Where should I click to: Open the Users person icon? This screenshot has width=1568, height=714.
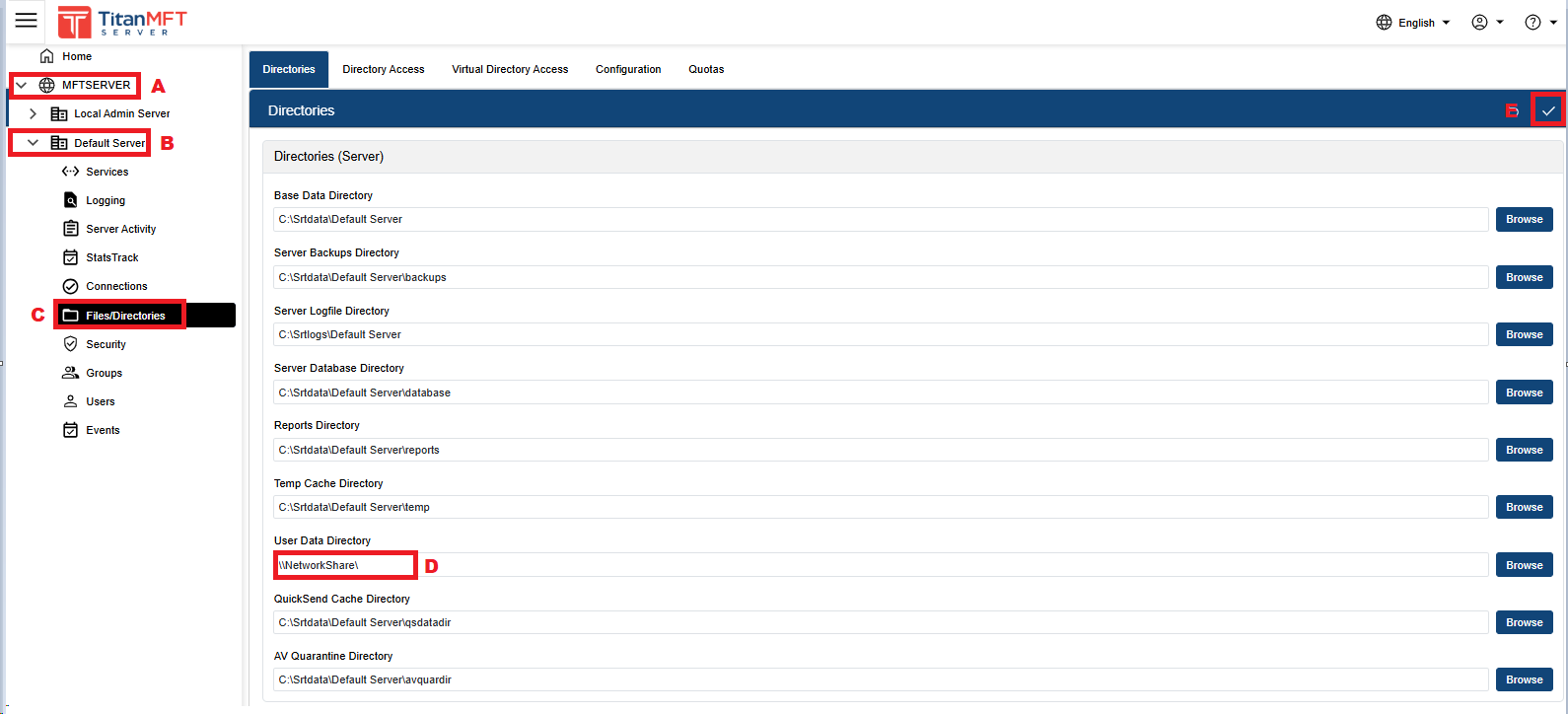click(x=70, y=401)
